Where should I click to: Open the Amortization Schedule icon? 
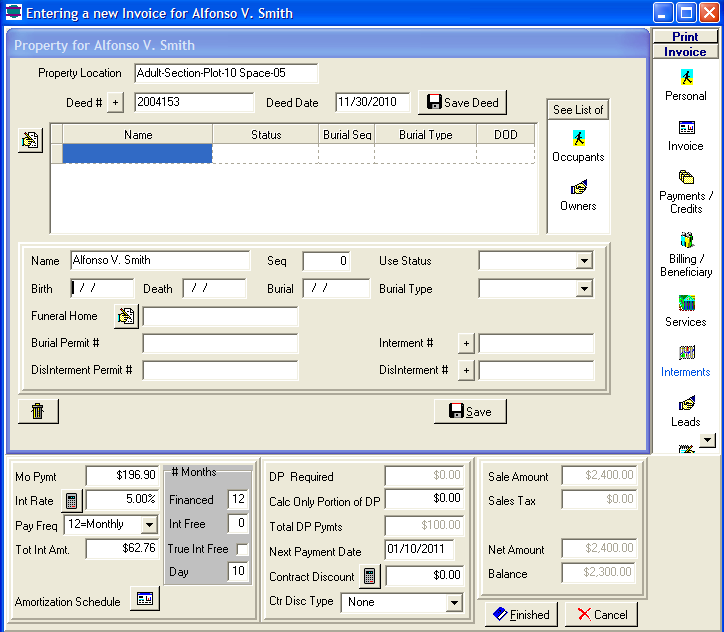click(145, 599)
